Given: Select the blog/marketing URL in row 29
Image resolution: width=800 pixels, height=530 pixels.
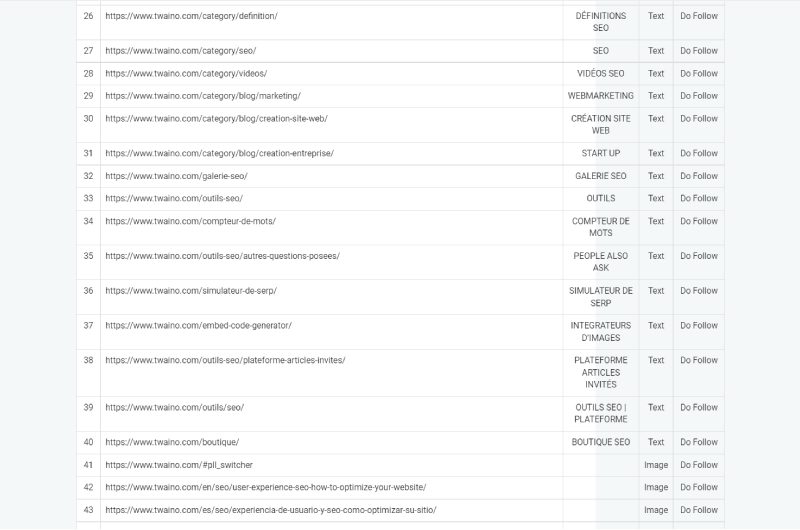Looking at the screenshot, I should [x=203, y=96].
